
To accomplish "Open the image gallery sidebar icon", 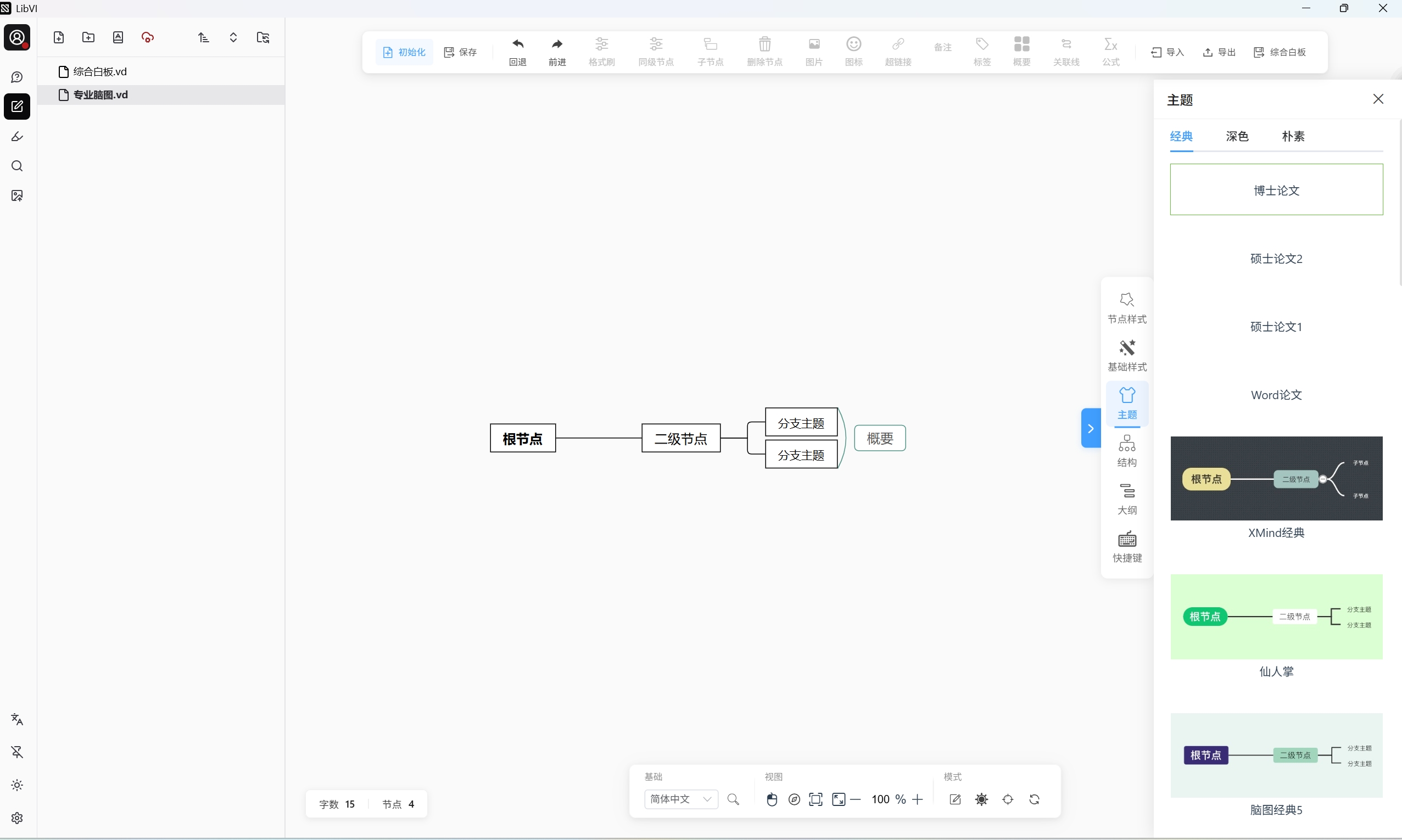I will 17,196.
